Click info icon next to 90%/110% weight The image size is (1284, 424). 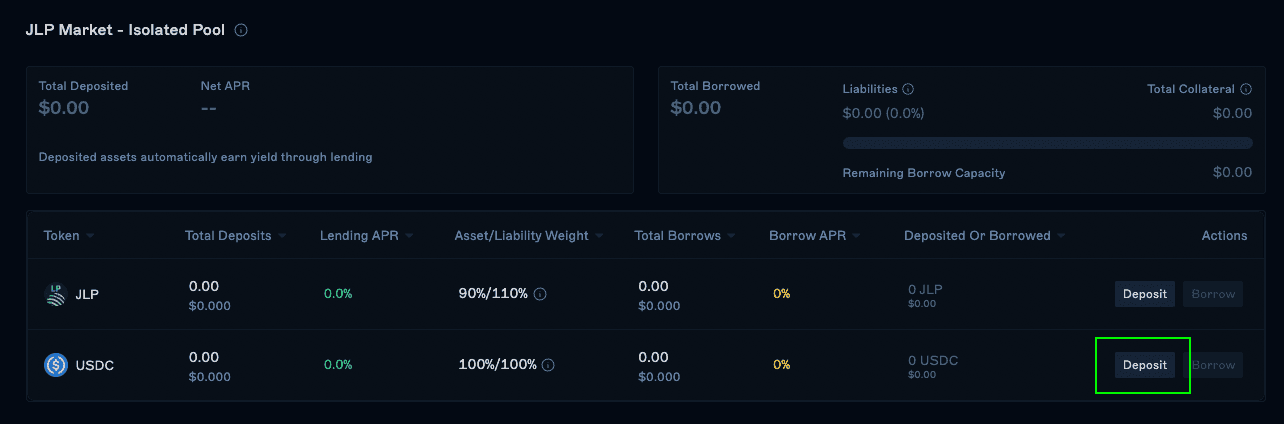tap(540, 294)
